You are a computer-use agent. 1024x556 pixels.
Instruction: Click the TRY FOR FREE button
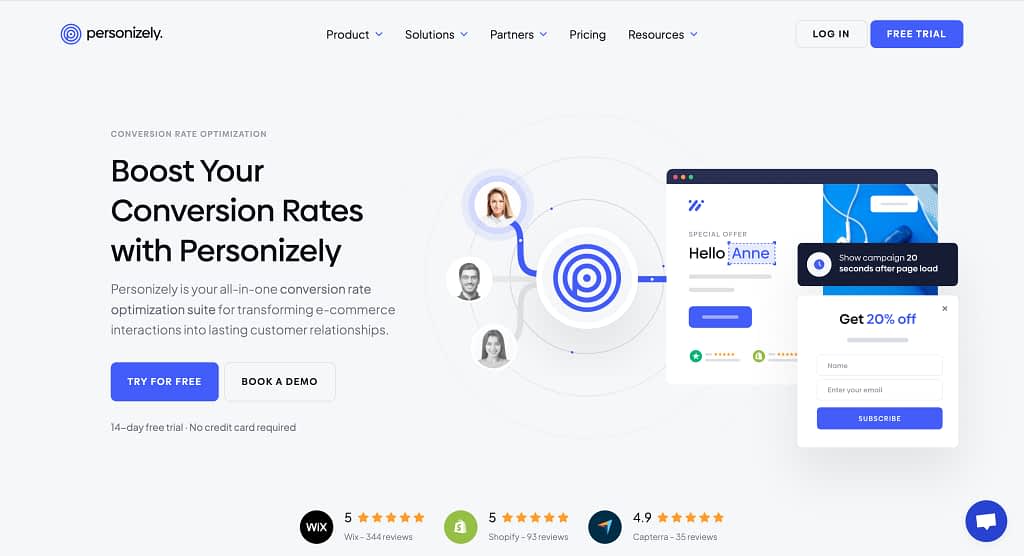(165, 382)
